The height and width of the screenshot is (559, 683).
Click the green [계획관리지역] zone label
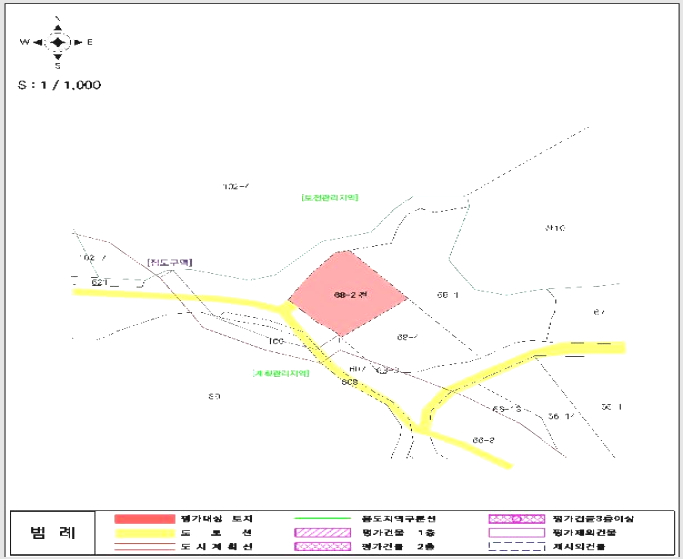click(281, 373)
